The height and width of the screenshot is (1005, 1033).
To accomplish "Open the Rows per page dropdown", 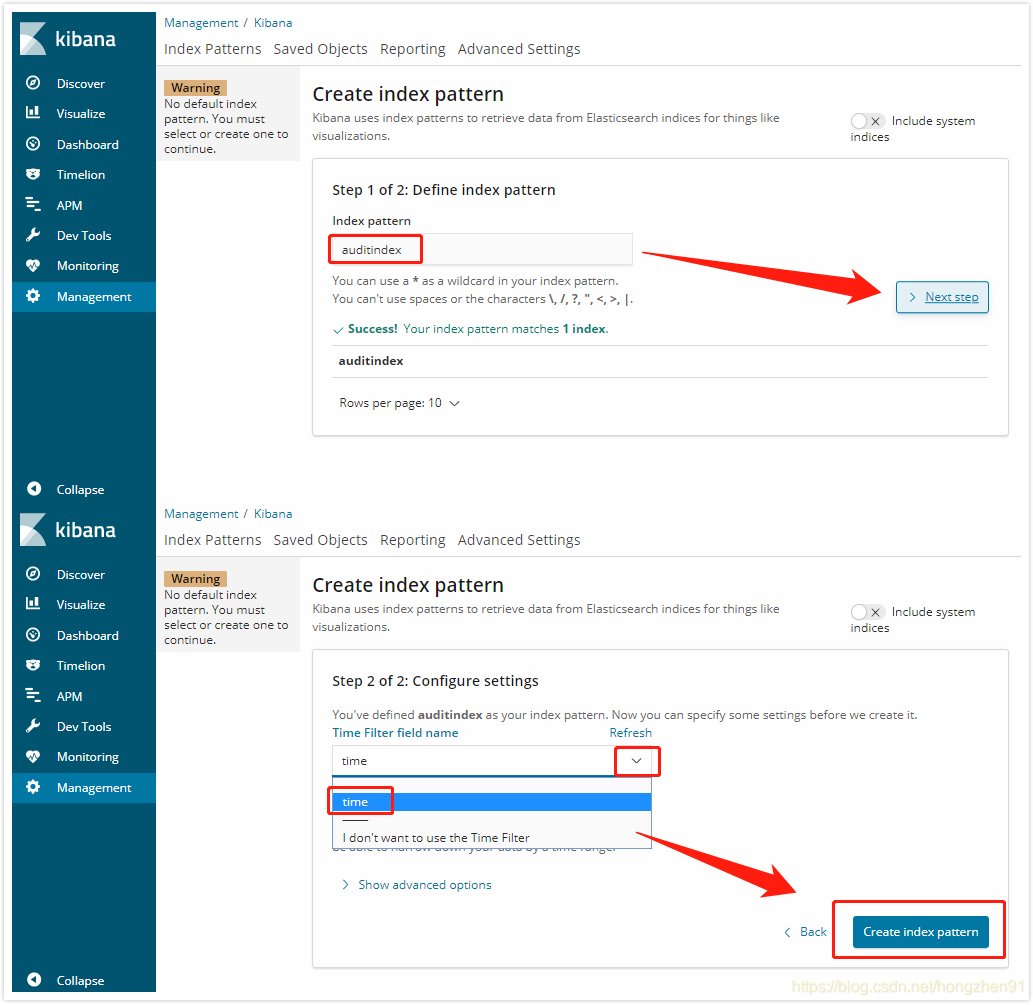I will [399, 403].
